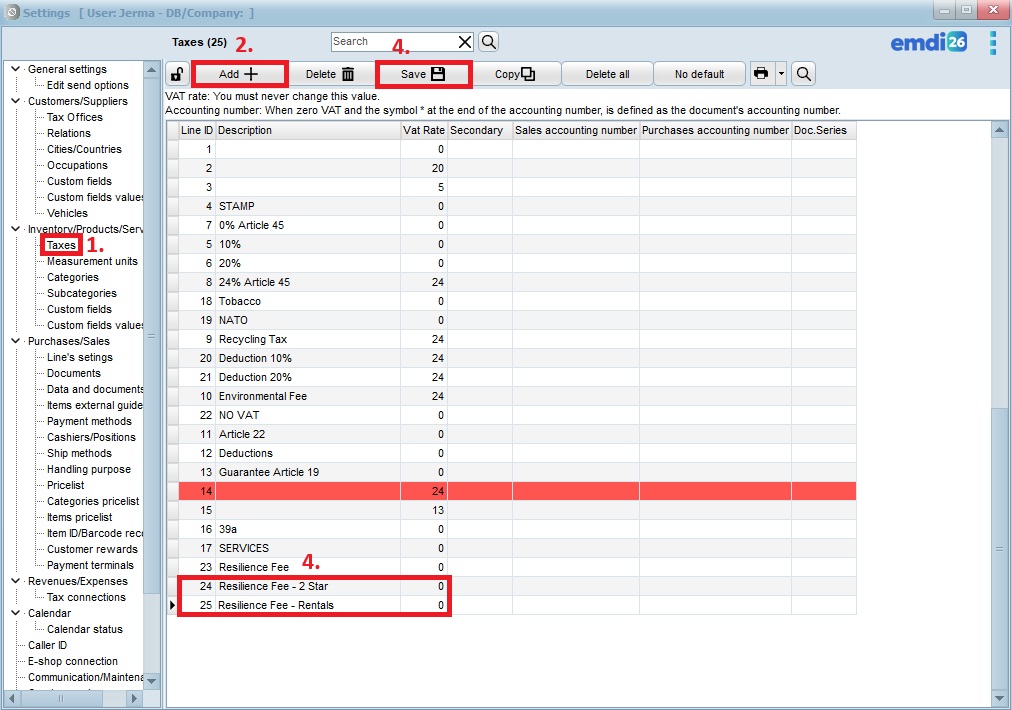This screenshot has width=1012, height=710.
Task: Open Handling purpose settings
Action: pyautogui.click(x=89, y=469)
